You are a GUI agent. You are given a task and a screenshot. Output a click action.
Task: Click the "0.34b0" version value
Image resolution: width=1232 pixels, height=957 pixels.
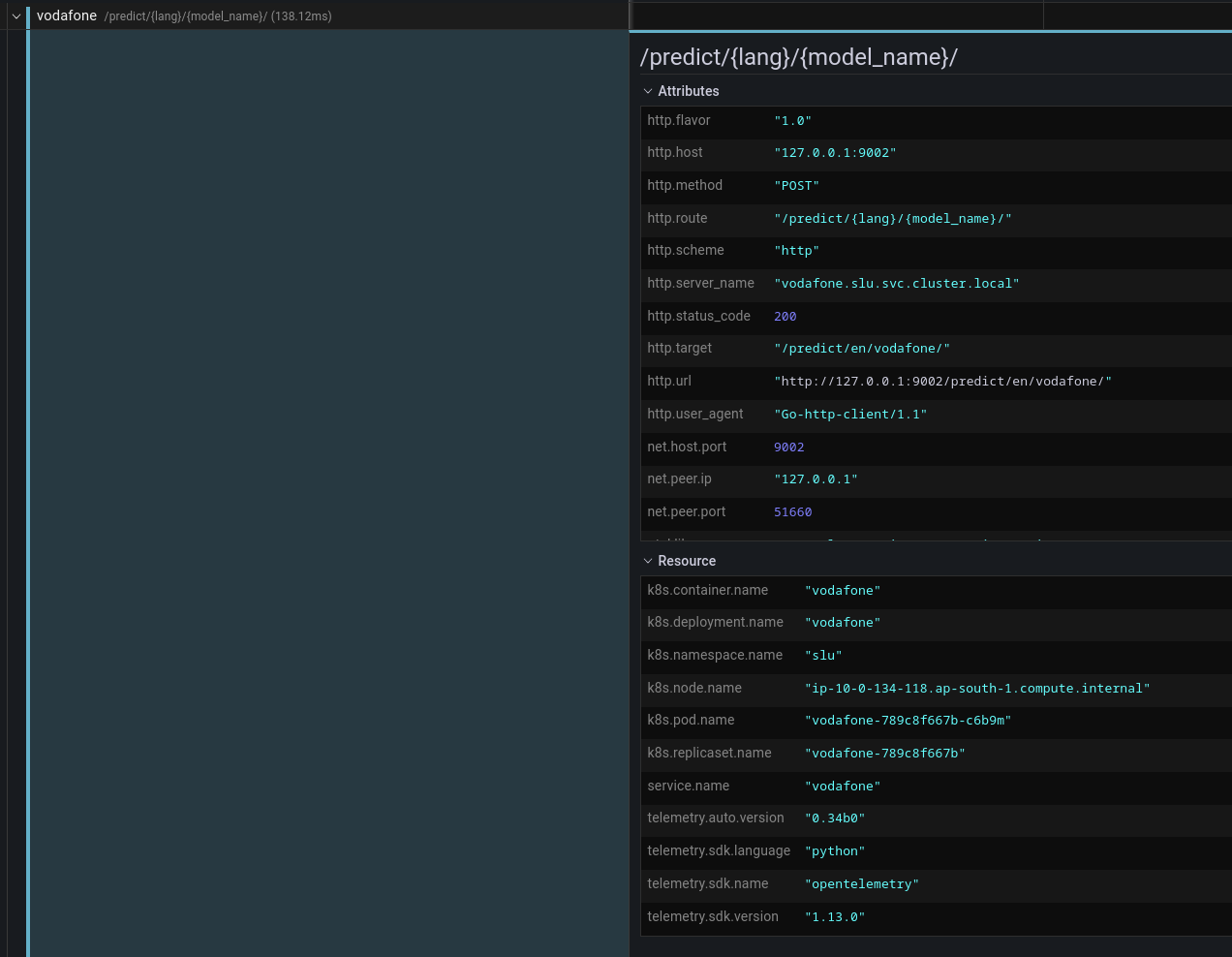pos(835,818)
